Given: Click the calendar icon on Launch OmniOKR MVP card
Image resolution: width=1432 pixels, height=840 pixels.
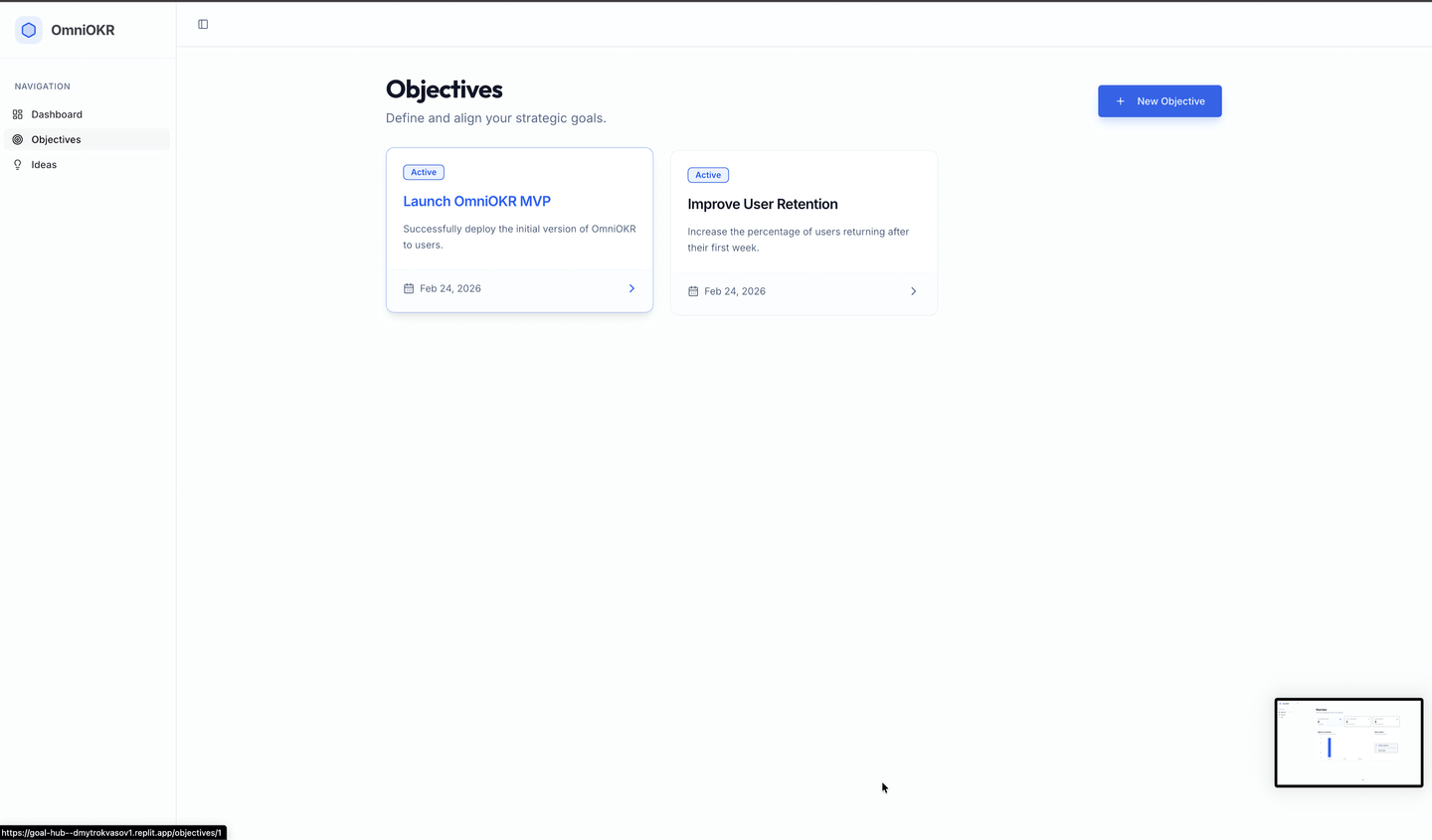Looking at the screenshot, I should click(409, 288).
